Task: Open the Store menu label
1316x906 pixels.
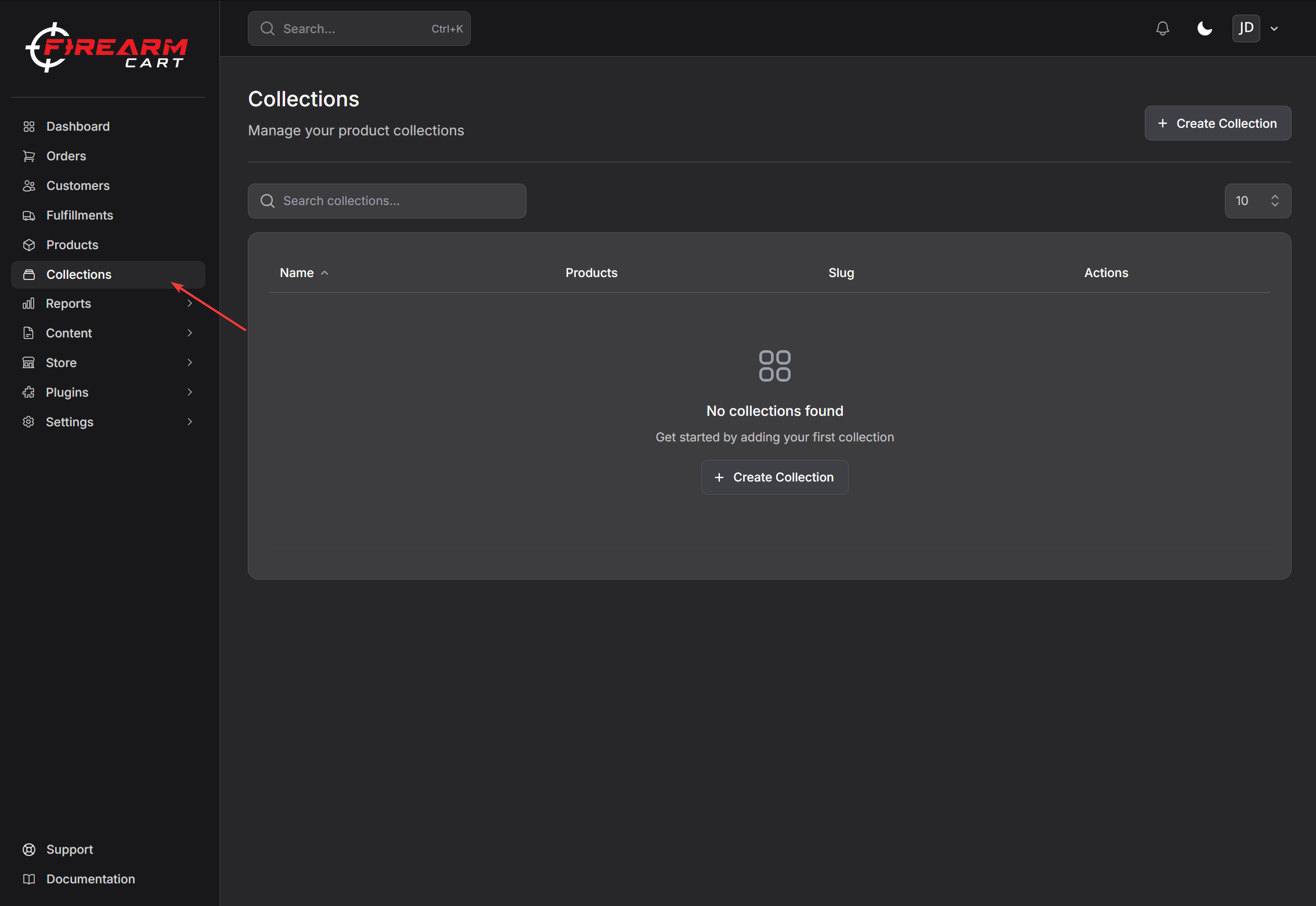Action: coord(61,363)
